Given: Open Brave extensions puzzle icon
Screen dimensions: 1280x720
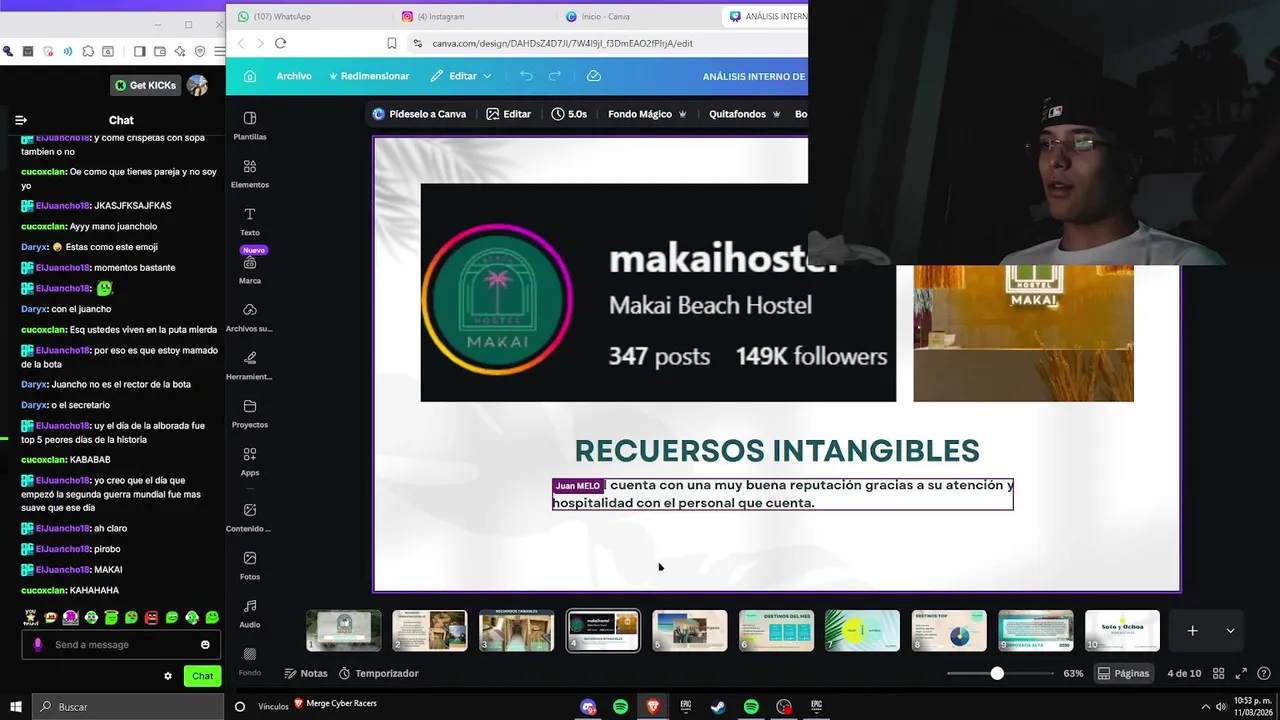Looking at the screenshot, I should 88,51.
